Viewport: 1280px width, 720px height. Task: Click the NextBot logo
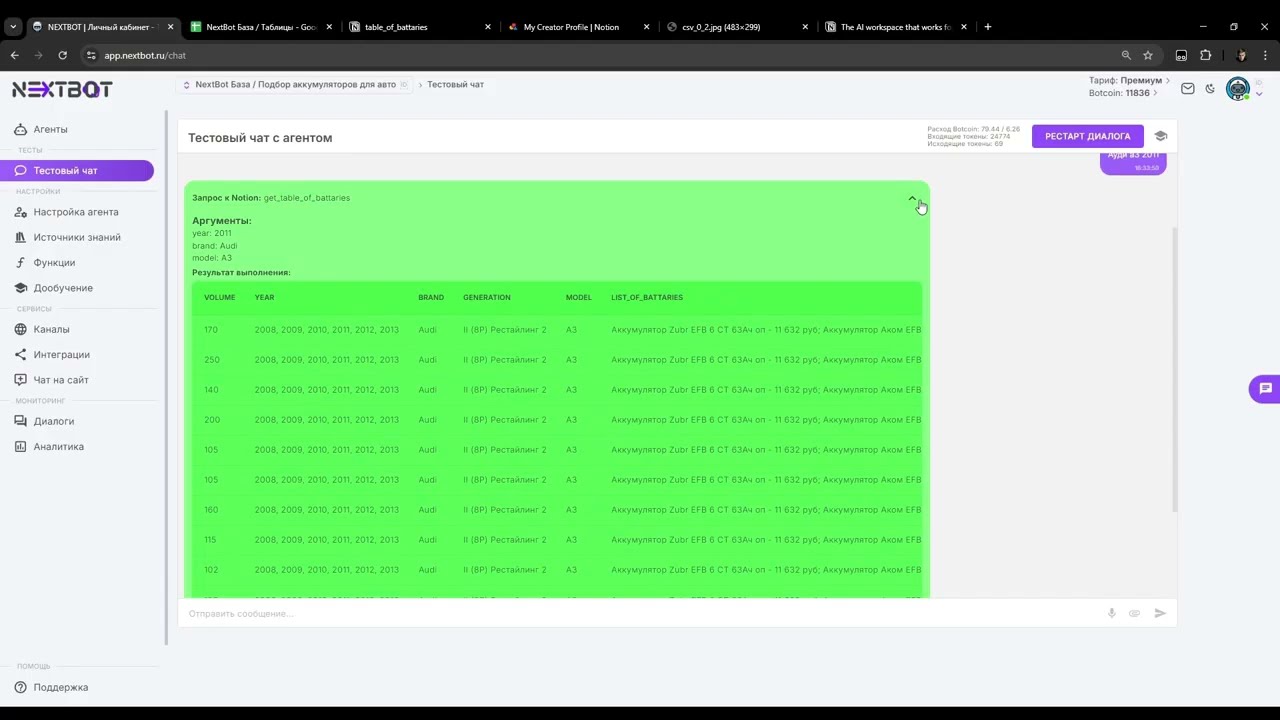62,90
